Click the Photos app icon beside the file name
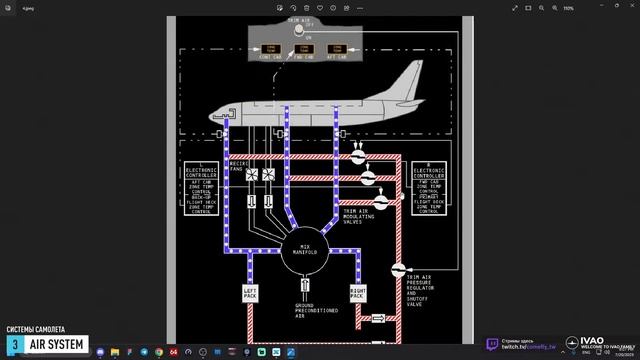This screenshot has width=640, height=360. click(x=8, y=8)
